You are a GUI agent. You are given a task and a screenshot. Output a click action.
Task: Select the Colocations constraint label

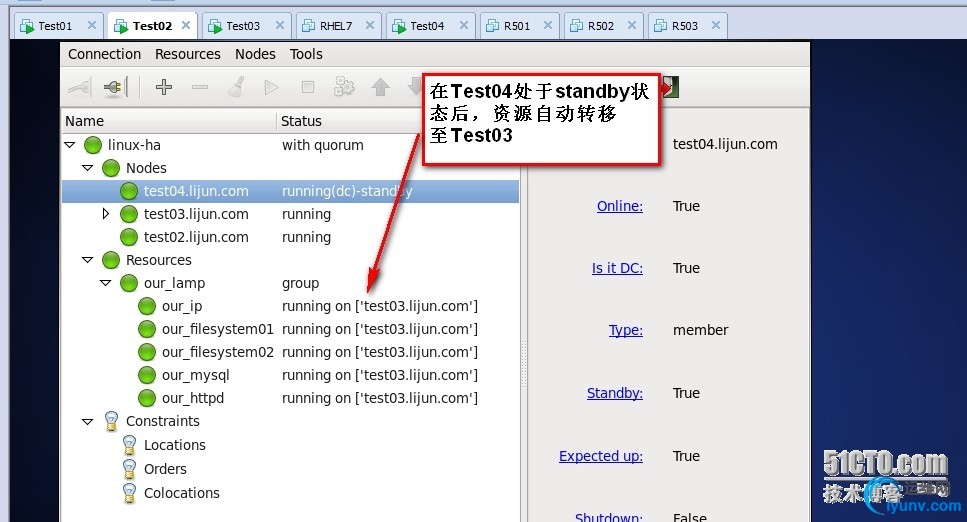pos(181,494)
